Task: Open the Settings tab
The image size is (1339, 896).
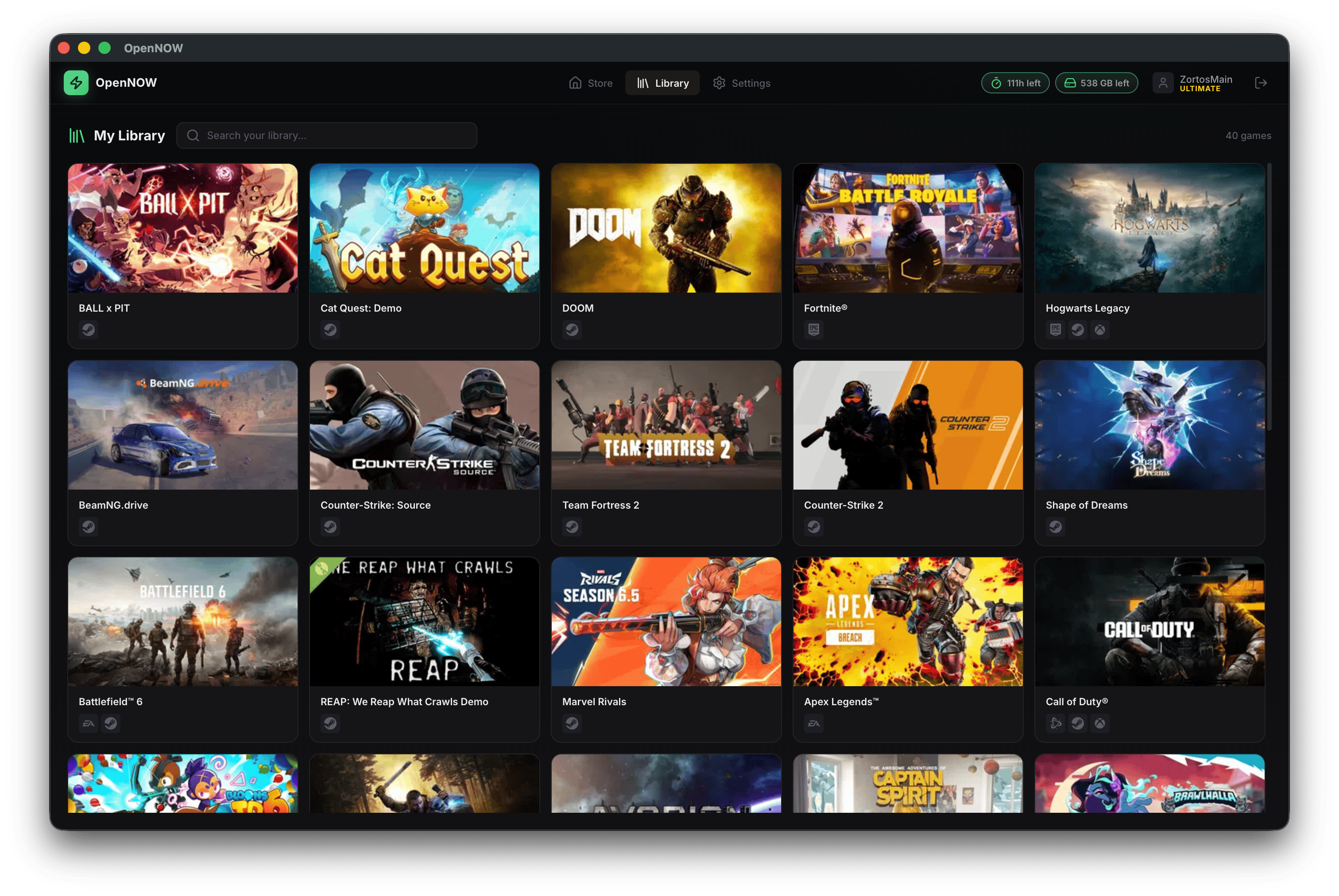Action: [x=741, y=83]
